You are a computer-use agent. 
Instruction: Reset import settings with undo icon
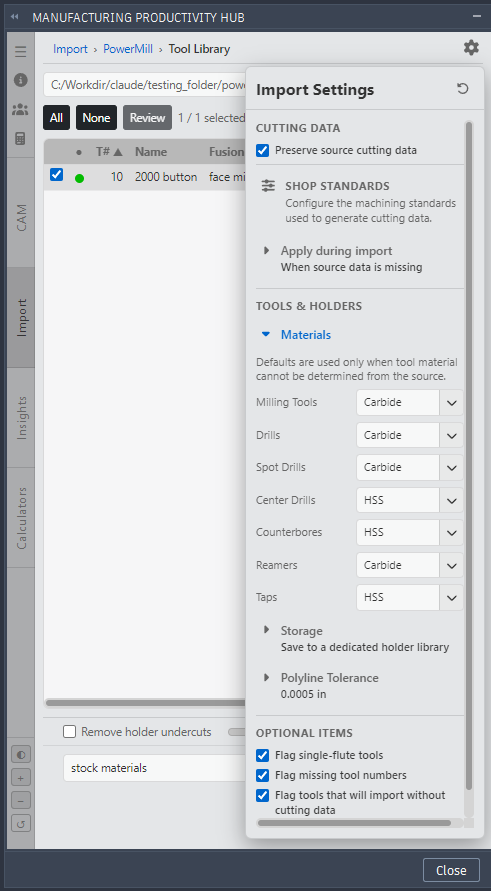coord(463,89)
